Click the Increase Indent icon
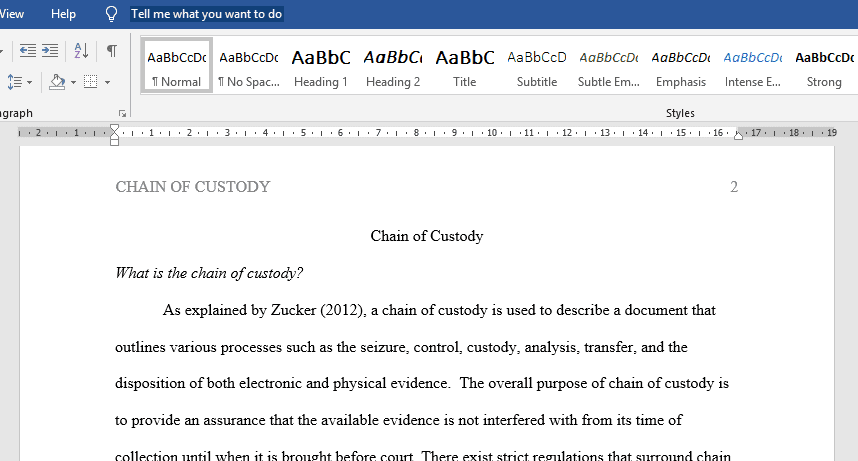The image size is (858, 461). point(50,51)
